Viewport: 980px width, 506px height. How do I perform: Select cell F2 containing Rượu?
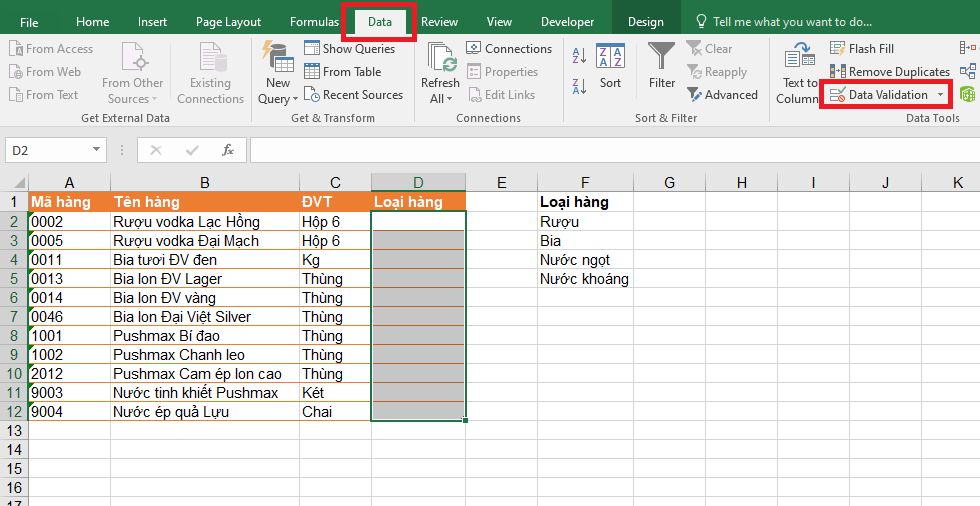585,222
